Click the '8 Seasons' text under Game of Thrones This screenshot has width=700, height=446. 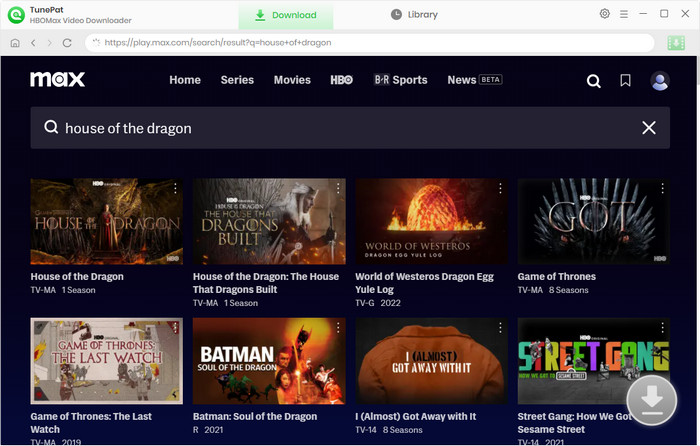[568, 290]
